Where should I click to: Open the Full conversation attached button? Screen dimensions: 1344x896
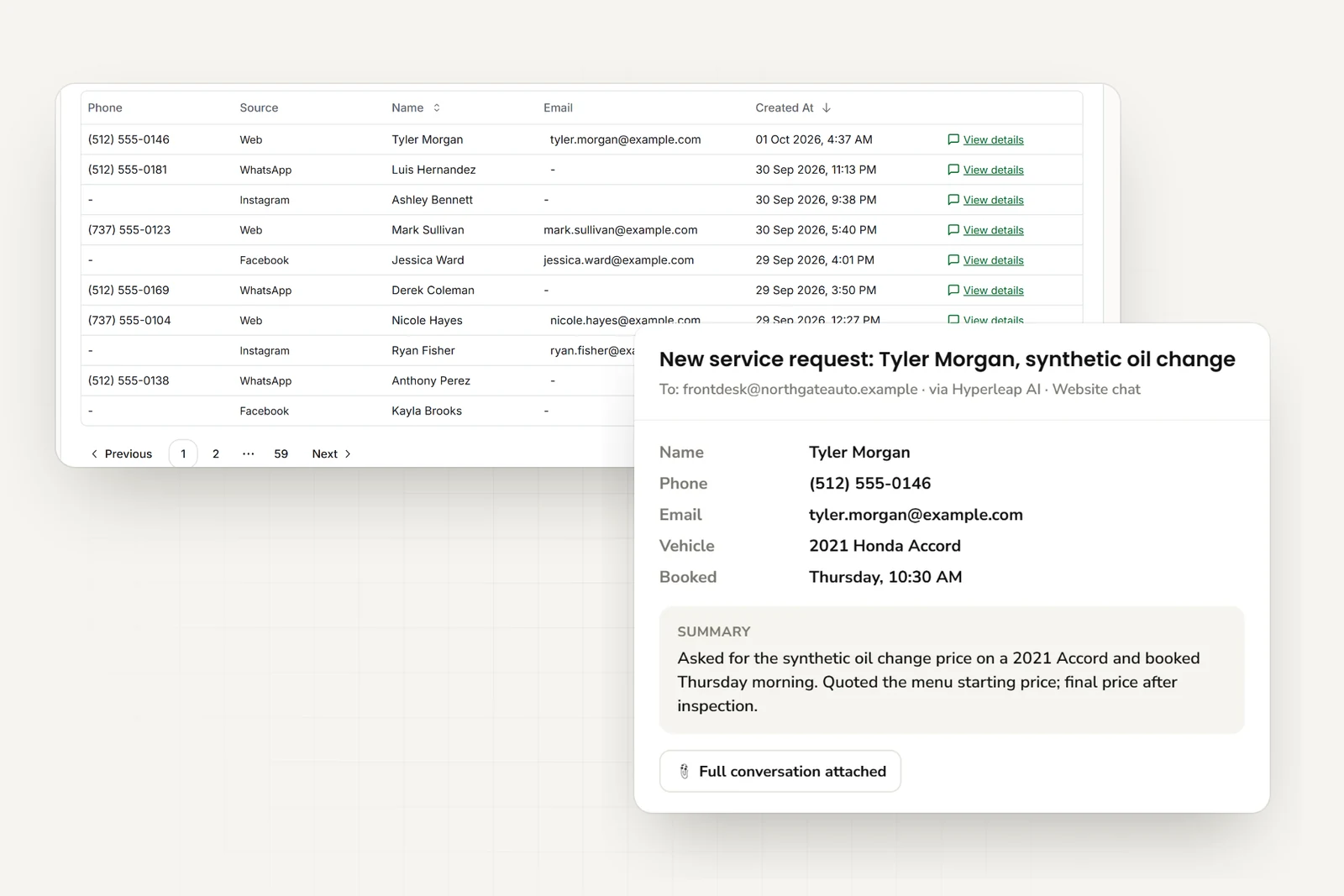click(780, 771)
